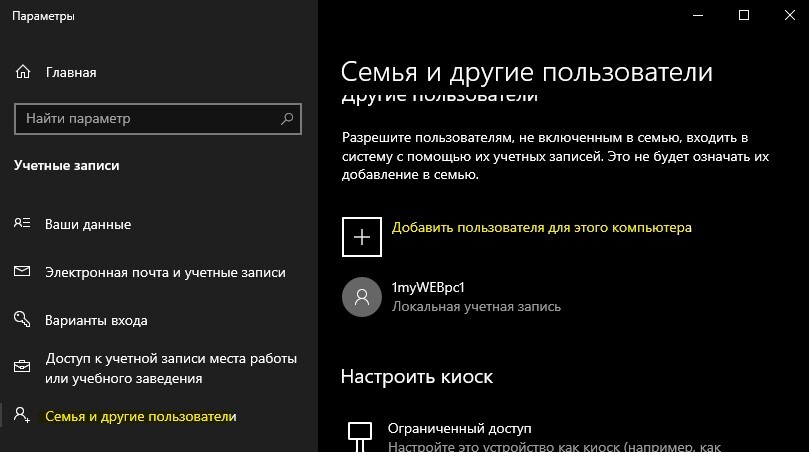This screenshot has width=809, height=452.
Task: Click the Найти параметр search field
Action: (150, 119)
